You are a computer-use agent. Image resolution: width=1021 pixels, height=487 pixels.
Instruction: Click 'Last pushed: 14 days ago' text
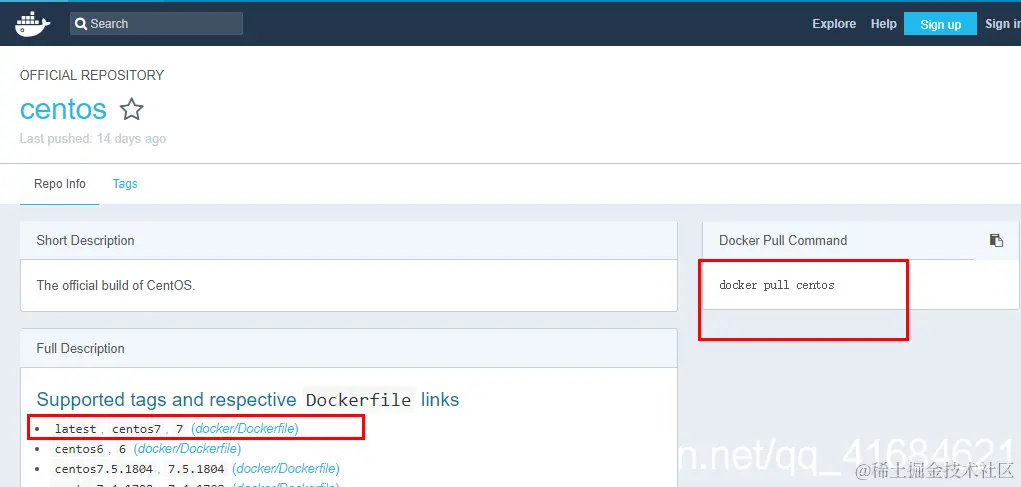coord(92,139)
